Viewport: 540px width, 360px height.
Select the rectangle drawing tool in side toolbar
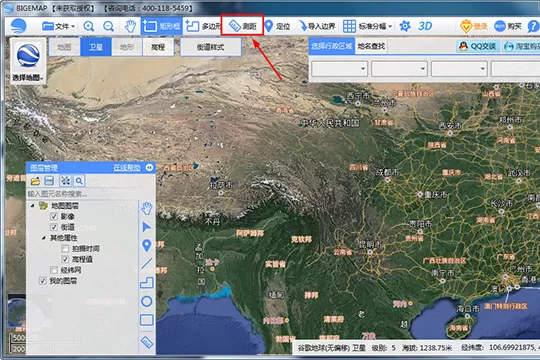[x=147, y=320]
